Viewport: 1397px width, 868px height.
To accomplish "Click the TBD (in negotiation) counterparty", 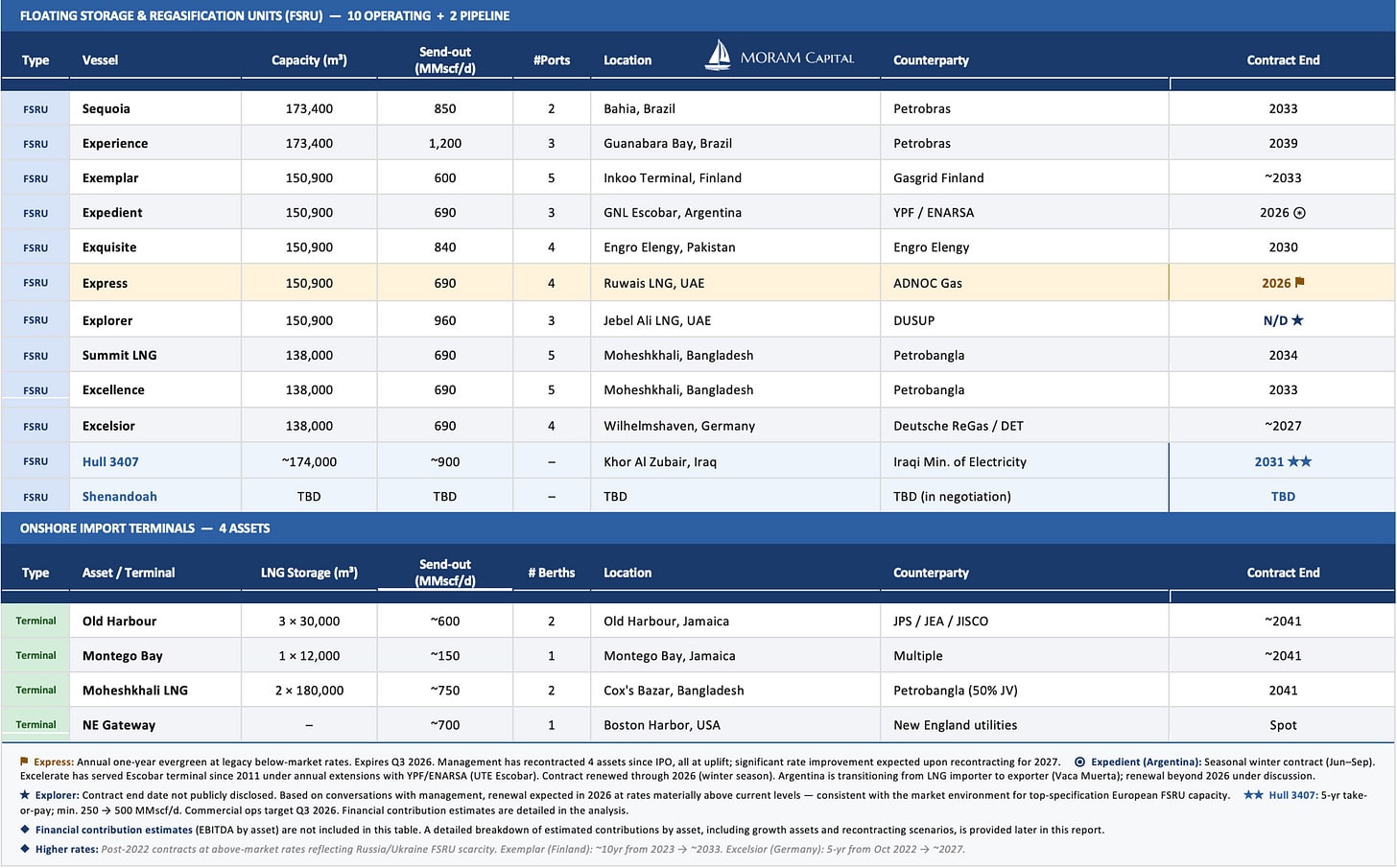I will (952, 496).
